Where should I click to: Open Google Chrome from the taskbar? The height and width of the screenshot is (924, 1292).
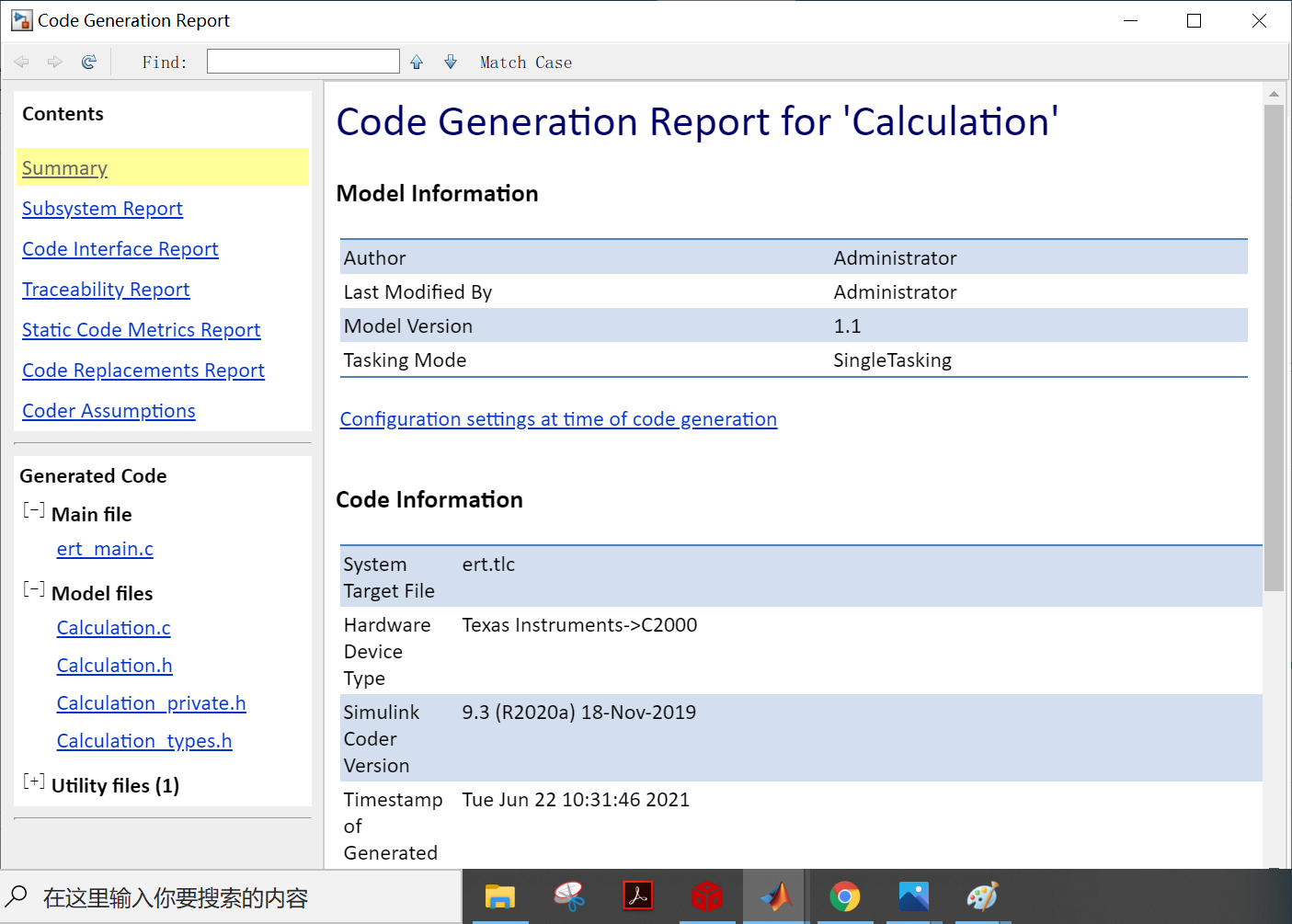pyautogui.click(x=844, y=896)
